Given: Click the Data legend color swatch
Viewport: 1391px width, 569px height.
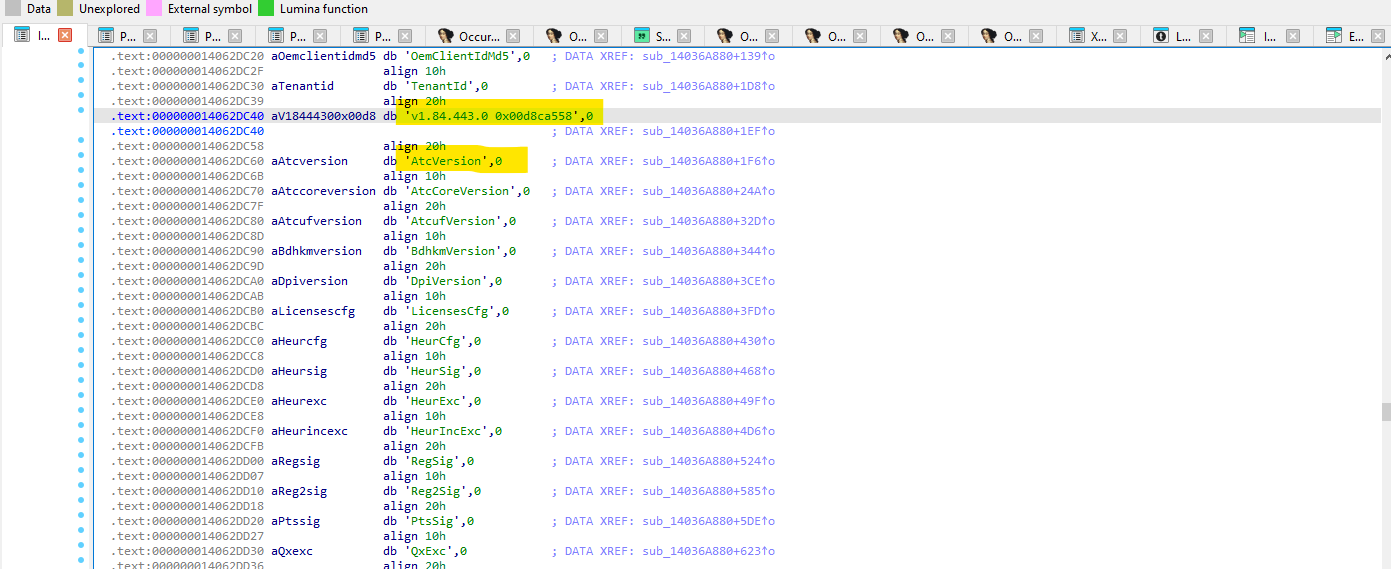Looking at the screenshot, I should click(13, 8).
